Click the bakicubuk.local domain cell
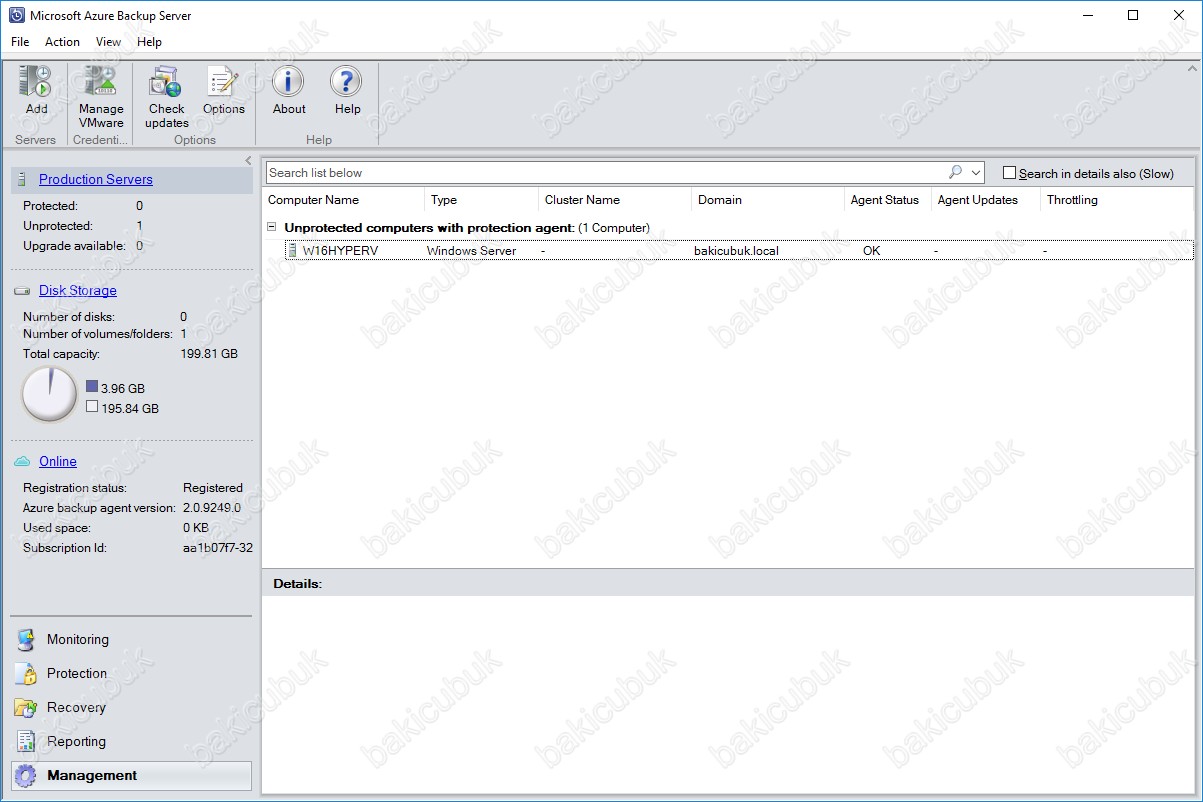The image size is (1203, 802). click(736, 251)
